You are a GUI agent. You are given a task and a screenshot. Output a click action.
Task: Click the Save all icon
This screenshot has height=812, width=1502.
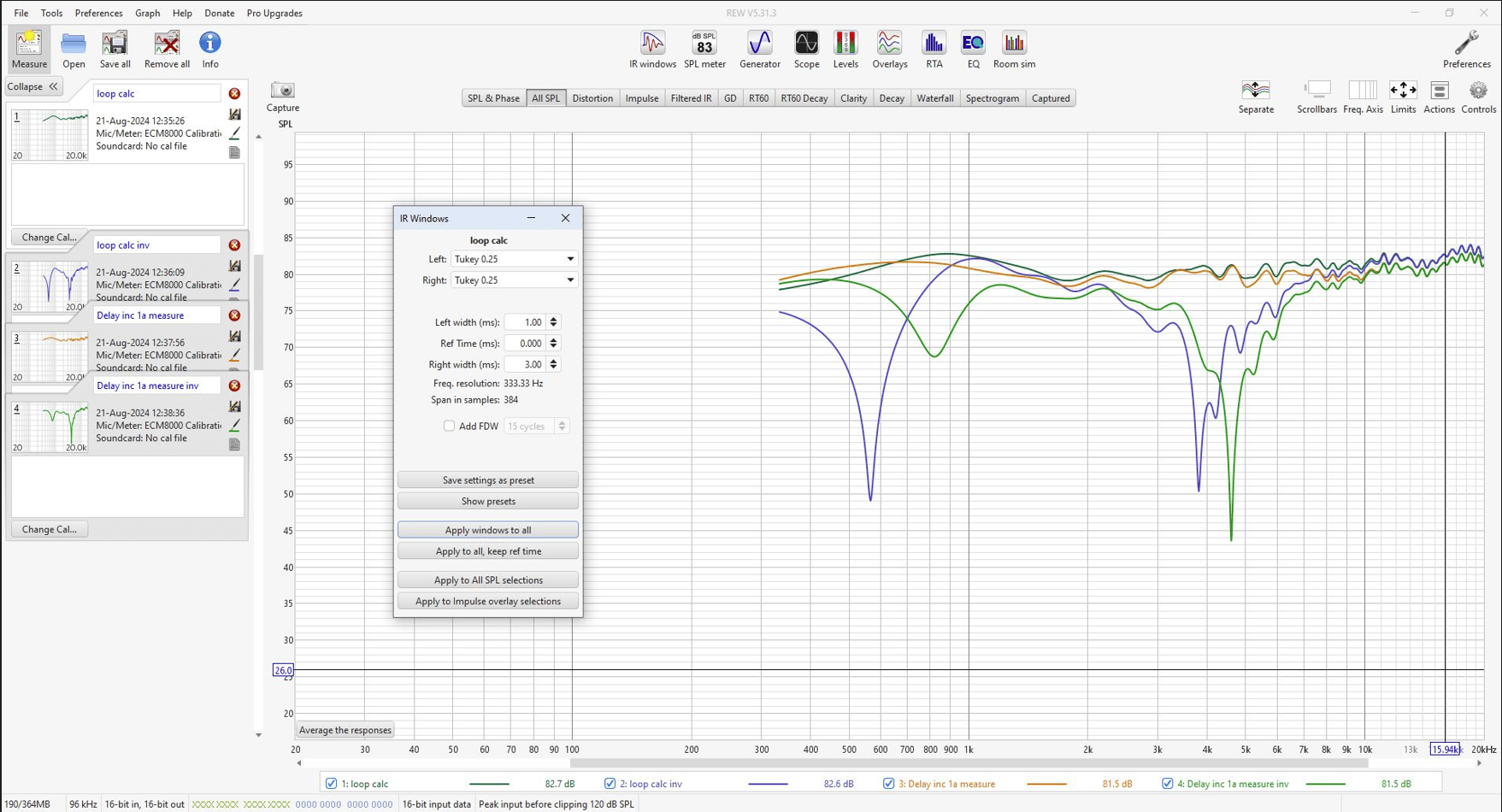[x=115, y=49]
